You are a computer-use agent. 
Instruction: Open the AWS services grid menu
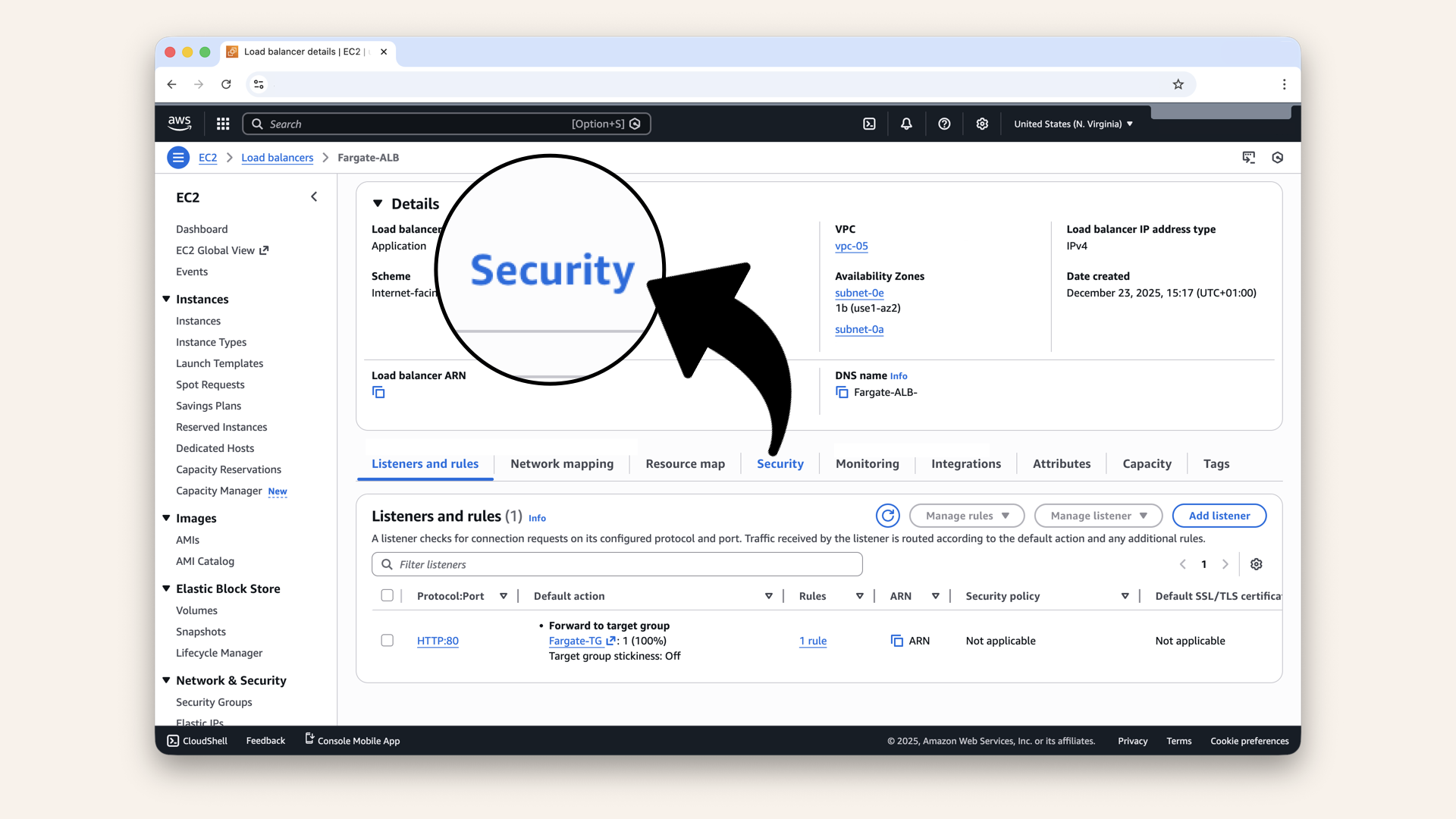222,123
